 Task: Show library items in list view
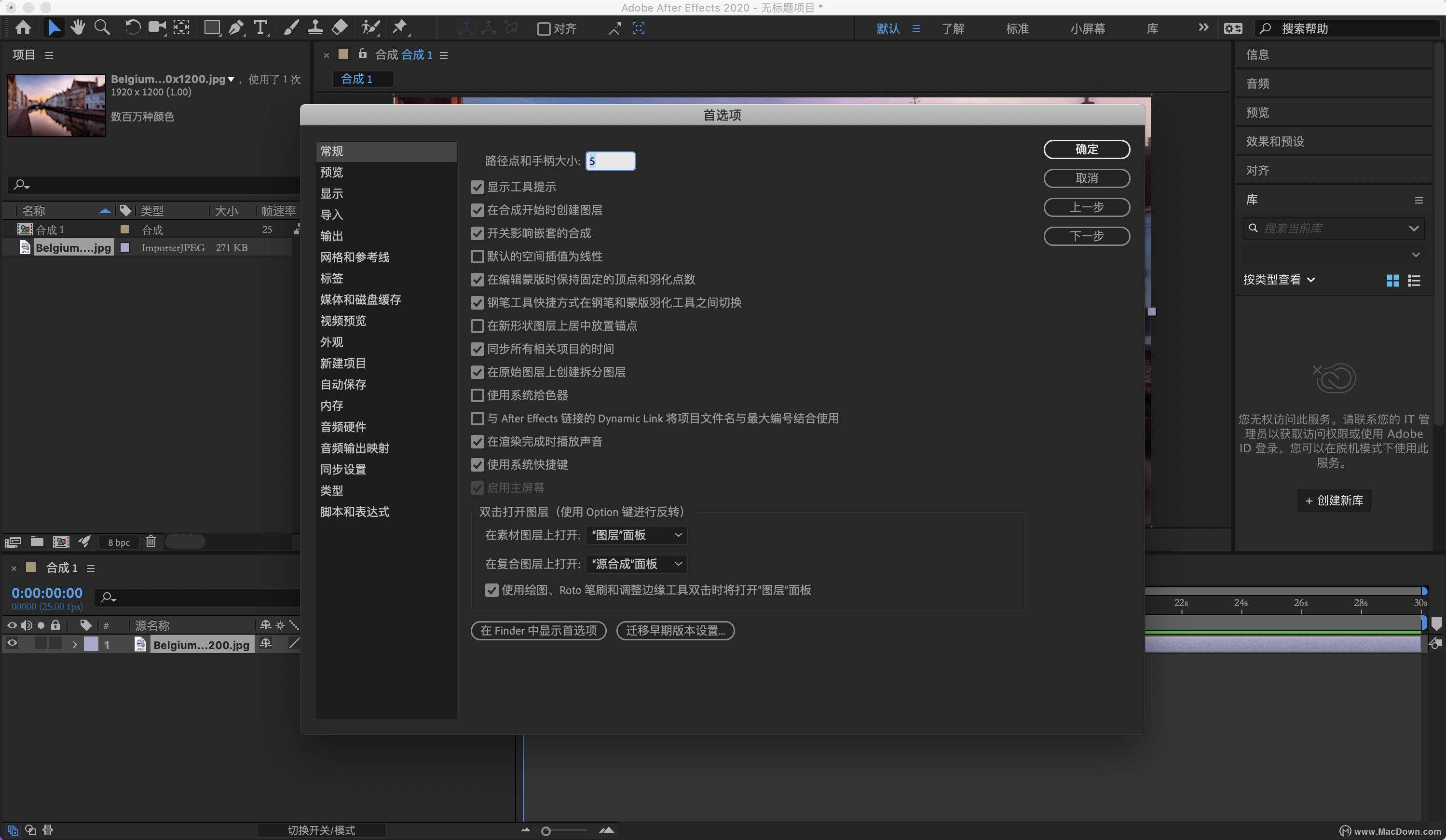pos(1415,281)
